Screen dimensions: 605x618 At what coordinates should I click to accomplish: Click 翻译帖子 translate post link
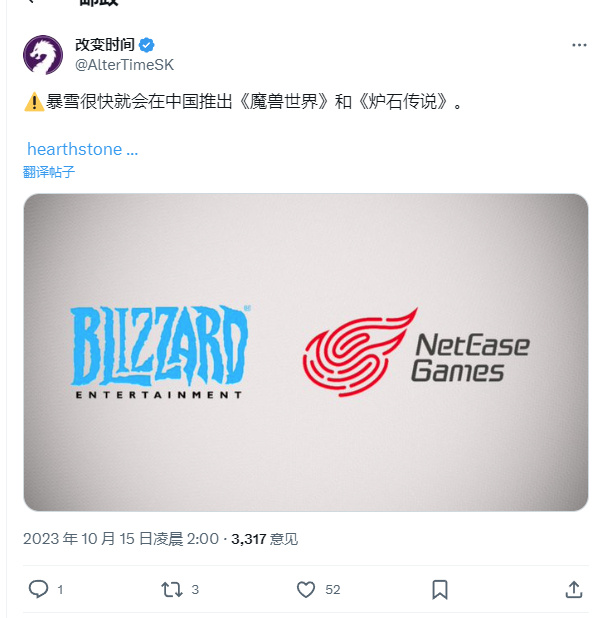click(49, 172)
